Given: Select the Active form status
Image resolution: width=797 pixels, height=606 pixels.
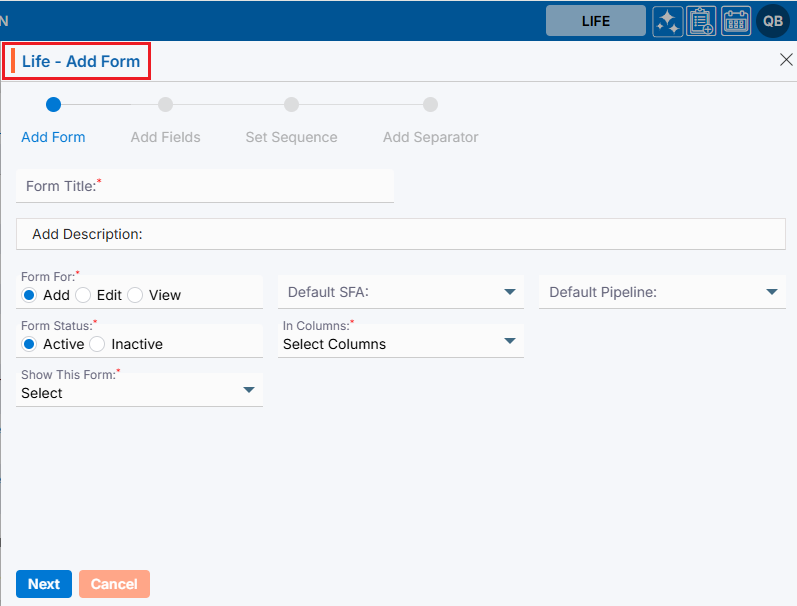Looking at the screenshot, I should tap(29, 344).
